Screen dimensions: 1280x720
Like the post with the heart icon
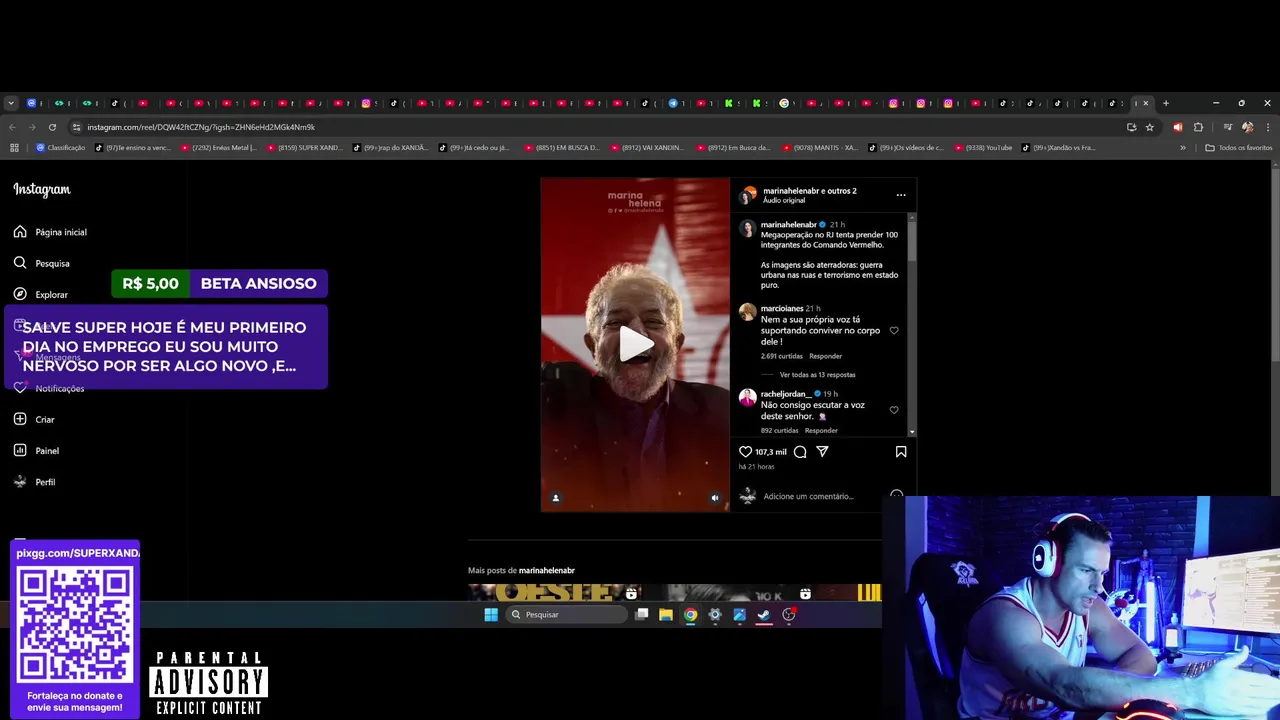point(745,452)
